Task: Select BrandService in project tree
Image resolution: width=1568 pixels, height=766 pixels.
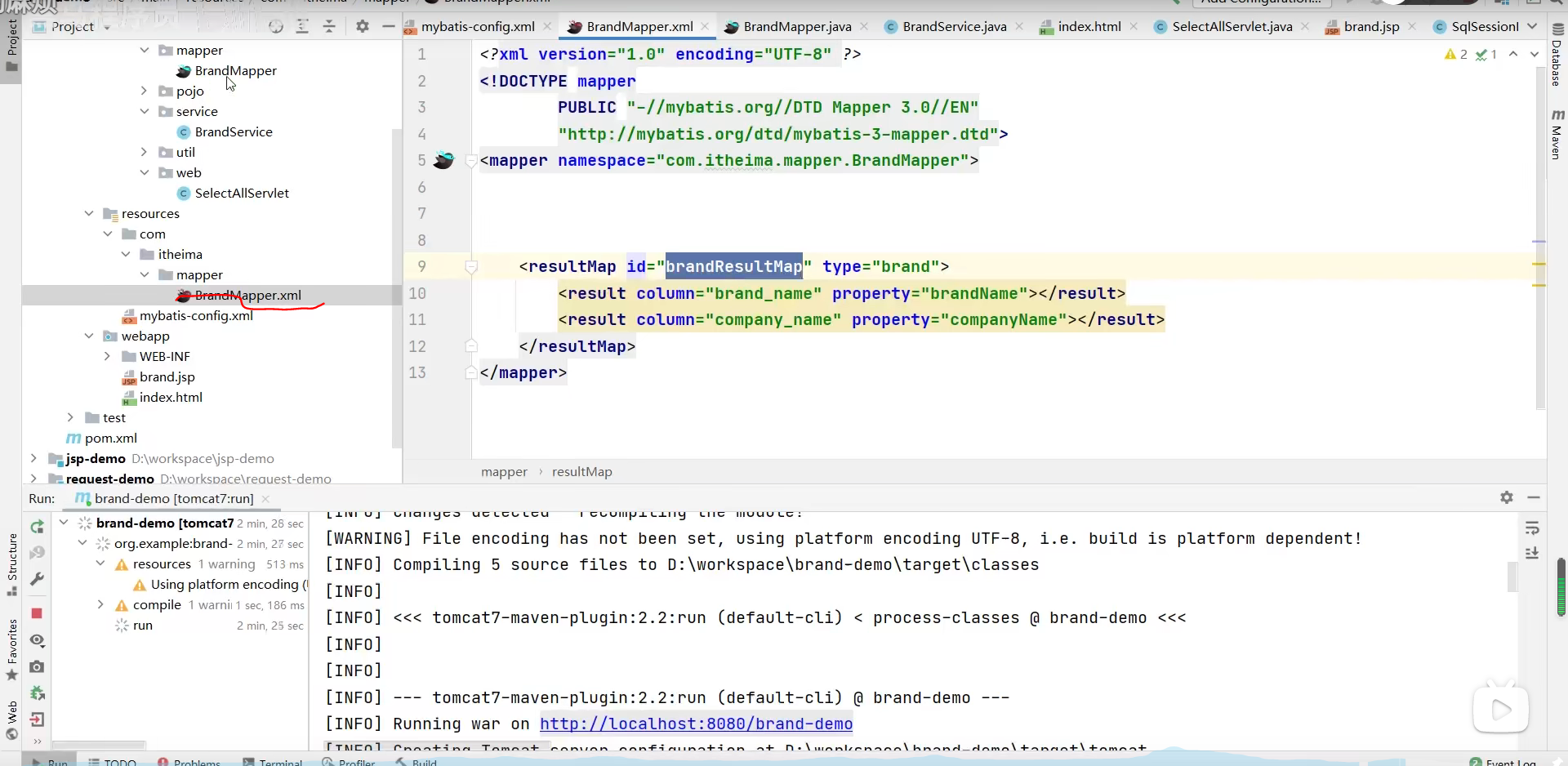Action: [x=234, y=131]
